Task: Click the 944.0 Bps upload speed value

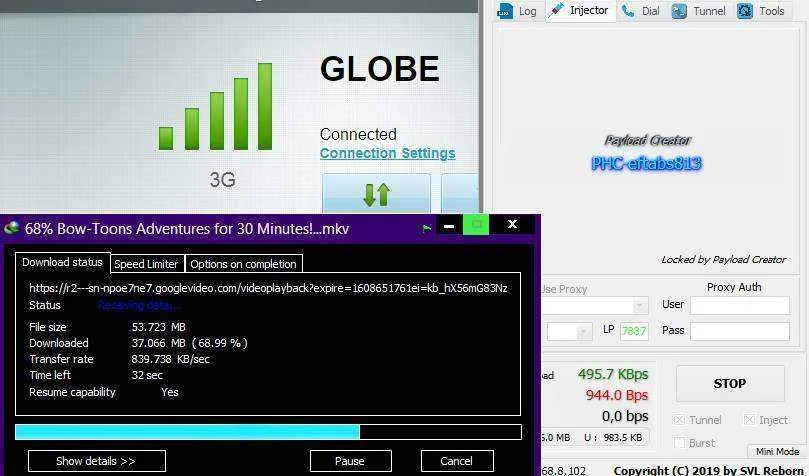Action: tap(617, 396)
